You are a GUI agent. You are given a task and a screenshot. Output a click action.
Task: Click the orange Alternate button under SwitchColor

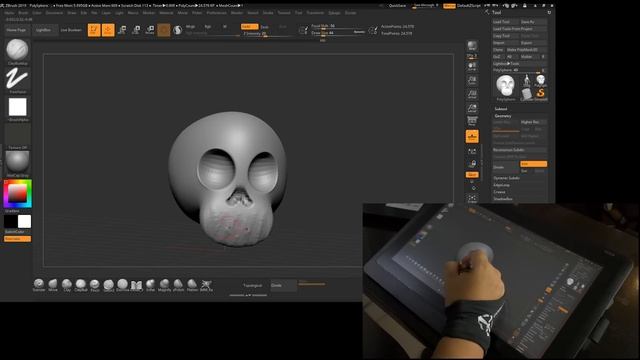(x=17, y=239)
